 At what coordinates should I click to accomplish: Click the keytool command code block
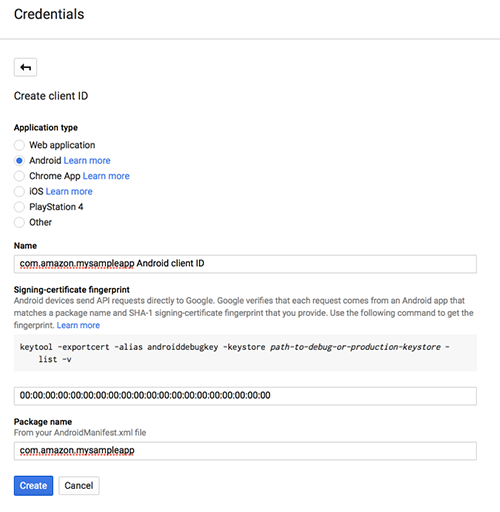[245, 353]
